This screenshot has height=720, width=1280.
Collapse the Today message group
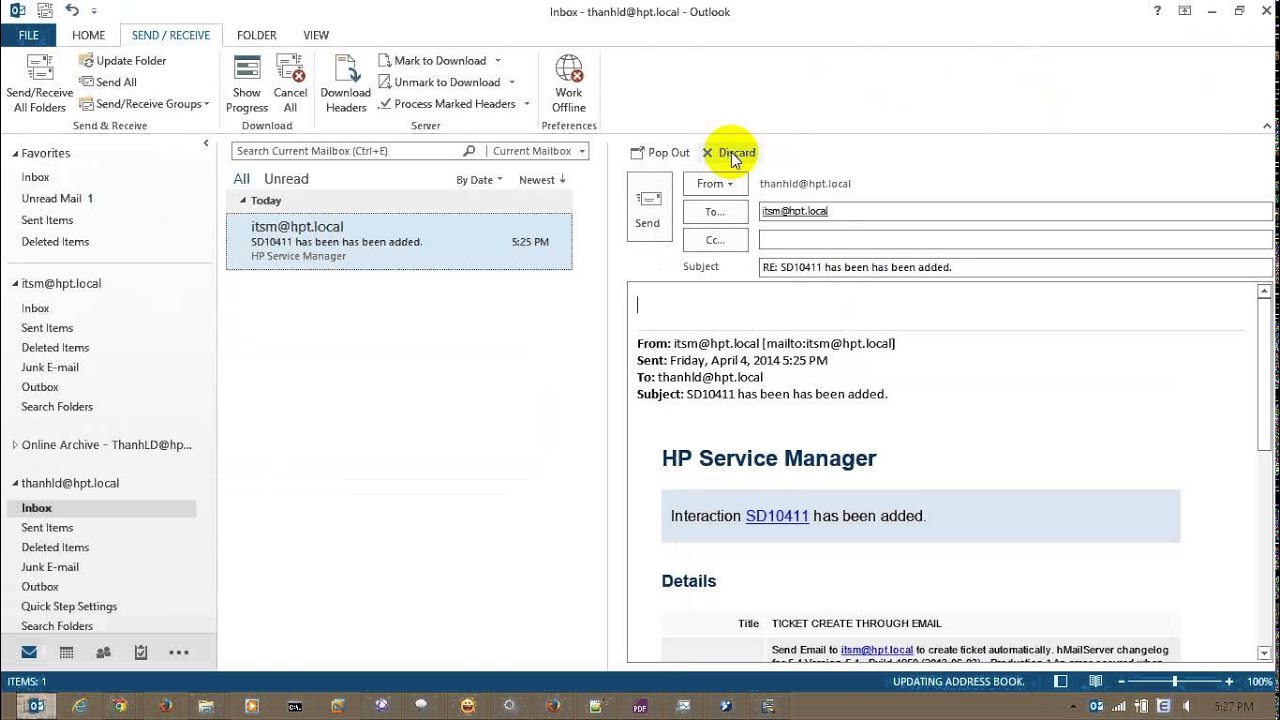pos(243,201)
